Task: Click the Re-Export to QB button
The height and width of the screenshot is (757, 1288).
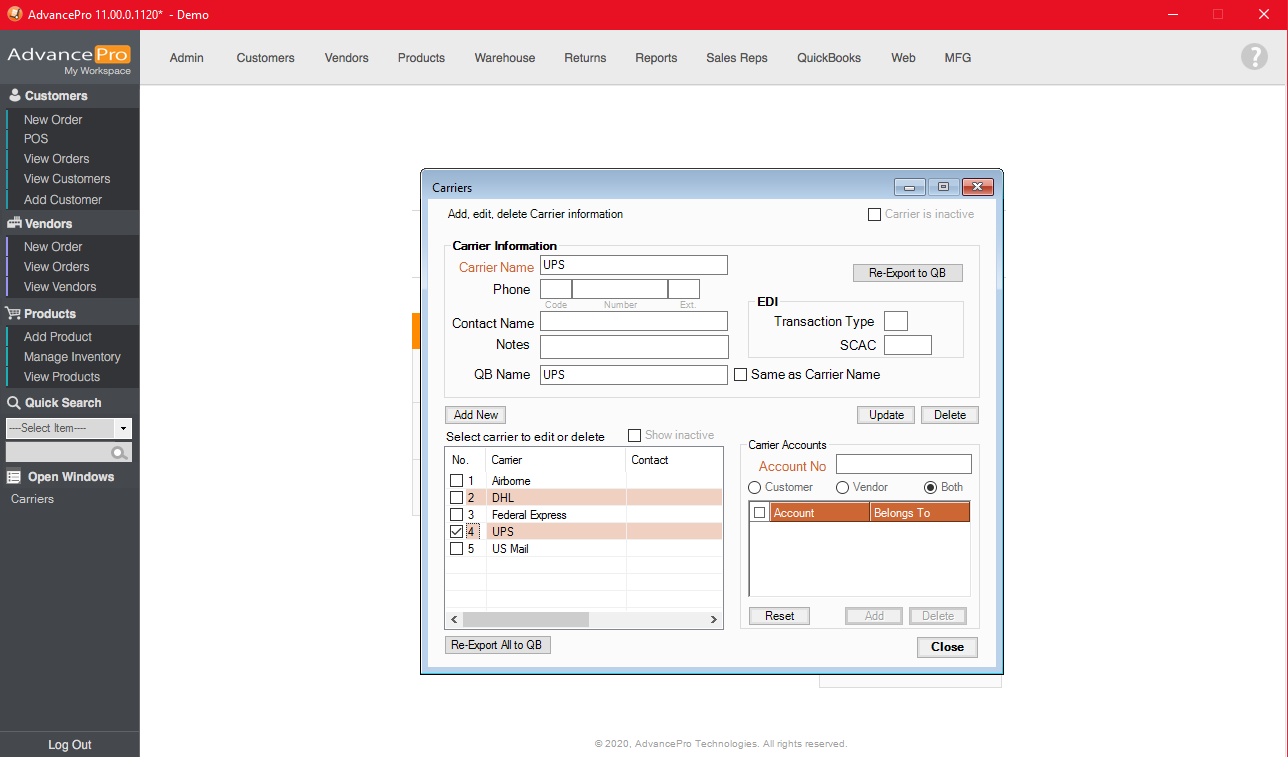Action: pos(907,273)
